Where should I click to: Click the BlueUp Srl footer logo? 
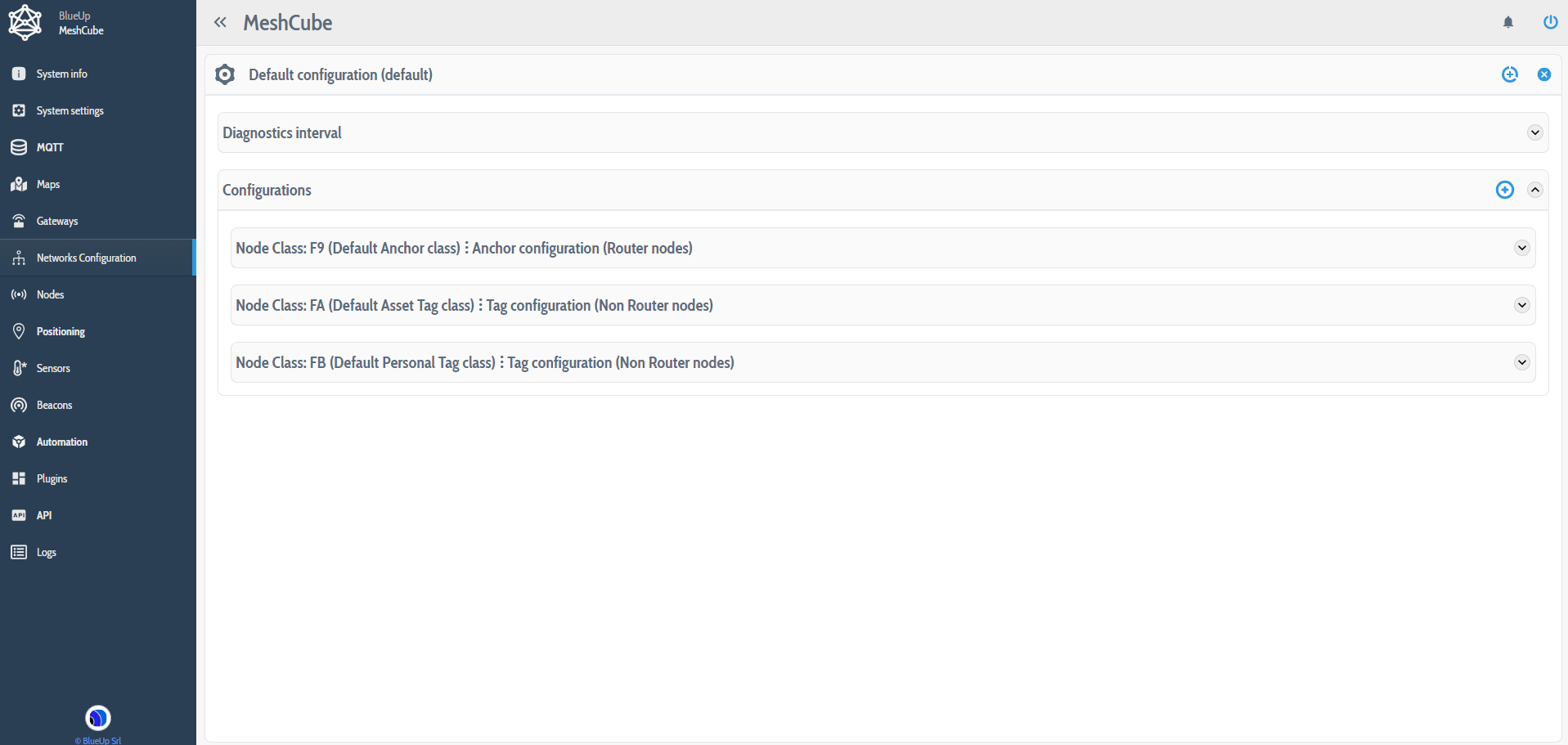click(98, 718)
